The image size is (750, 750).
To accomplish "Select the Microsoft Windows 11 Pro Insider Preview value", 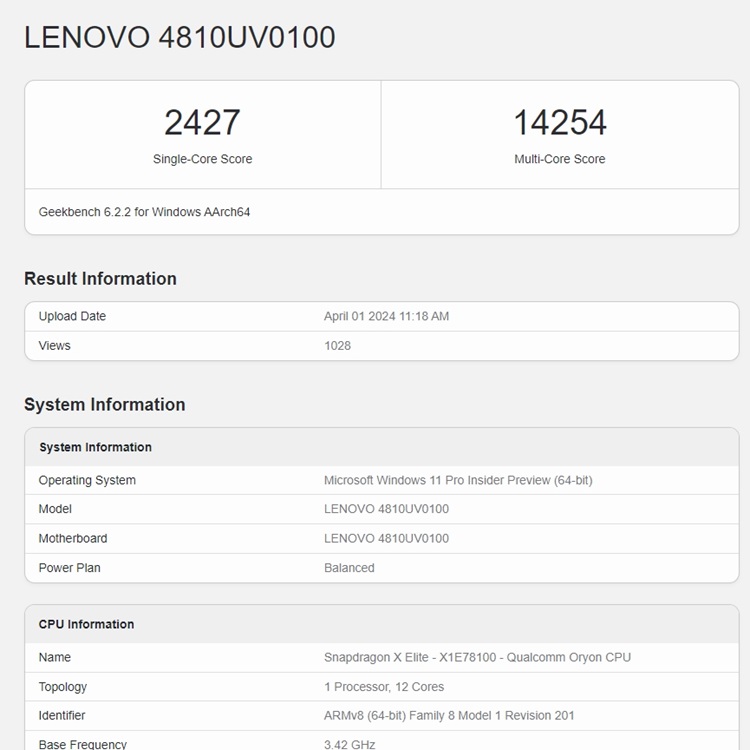I will point(458,480).
